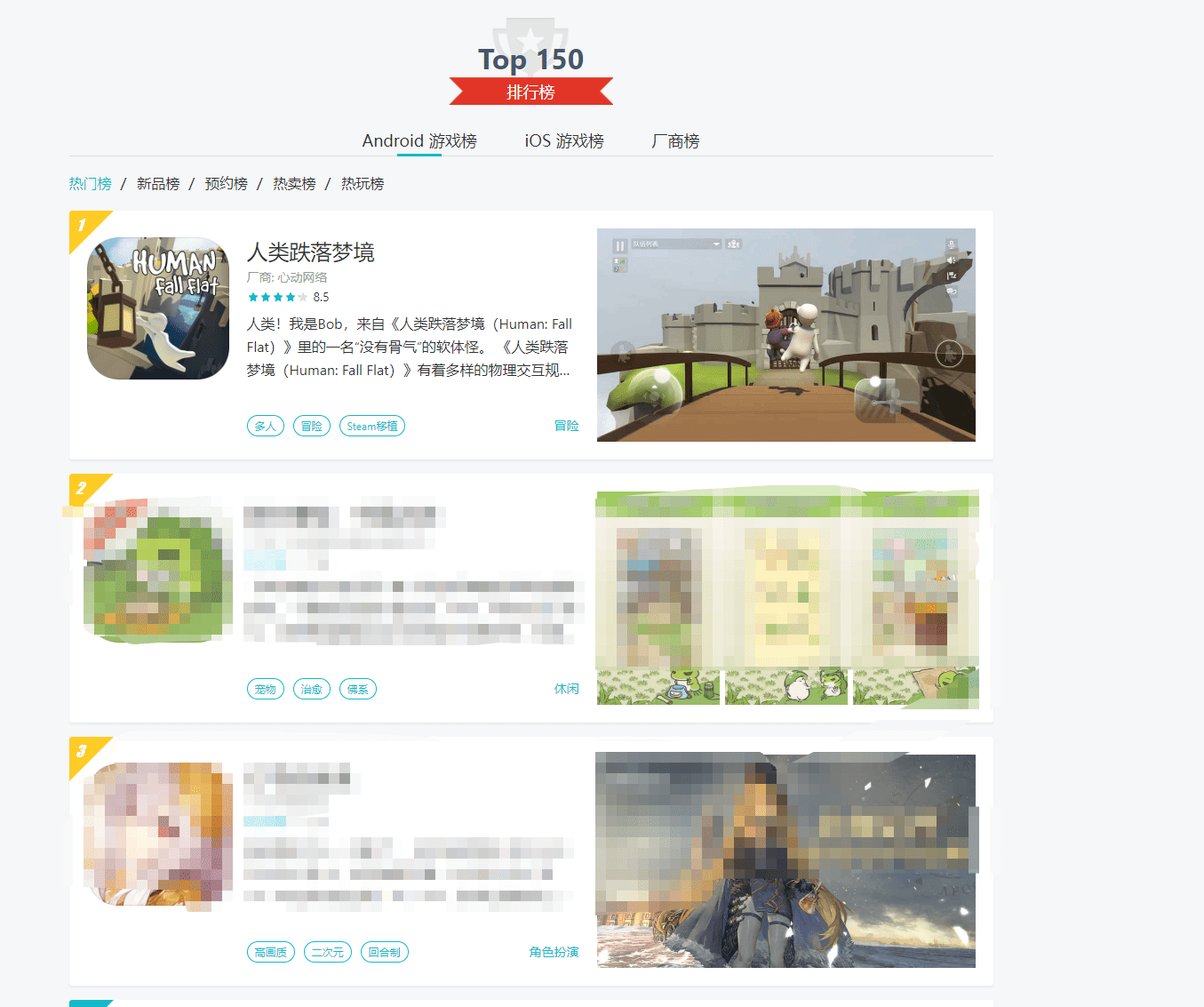View the Human Fall Flat castle screenshot
The height and width of the screenshot is (1007, 1204).
pyautogui.click(x=786, y=335)
